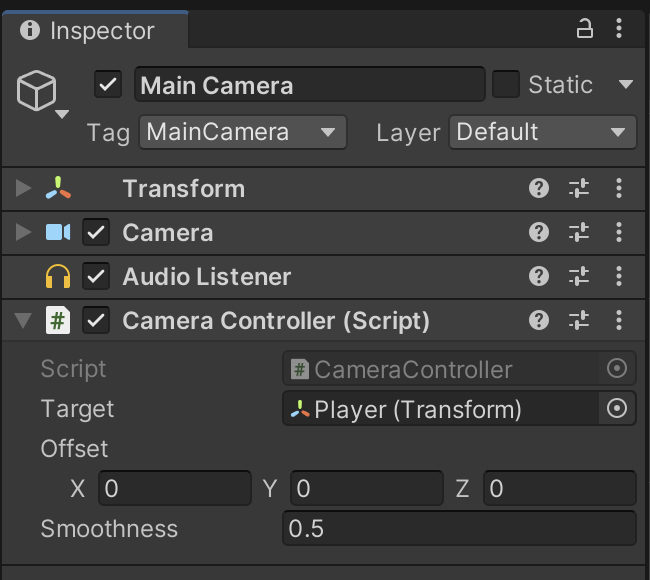This screenshot has width=650, height=580.
Task: Expand the Transform component foldout arrow
Action: tap(23, 188)
